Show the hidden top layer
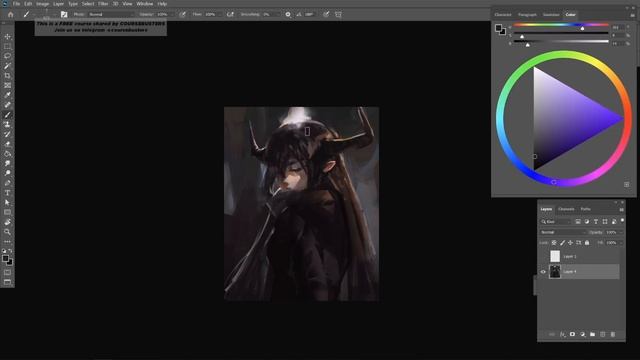 [x=543, y=256]
